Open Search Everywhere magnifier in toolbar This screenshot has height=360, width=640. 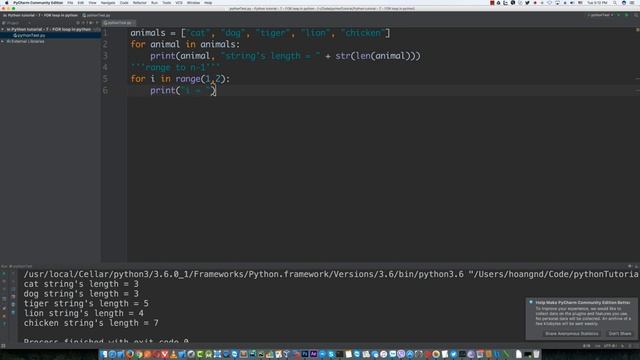tap(636, 15)
